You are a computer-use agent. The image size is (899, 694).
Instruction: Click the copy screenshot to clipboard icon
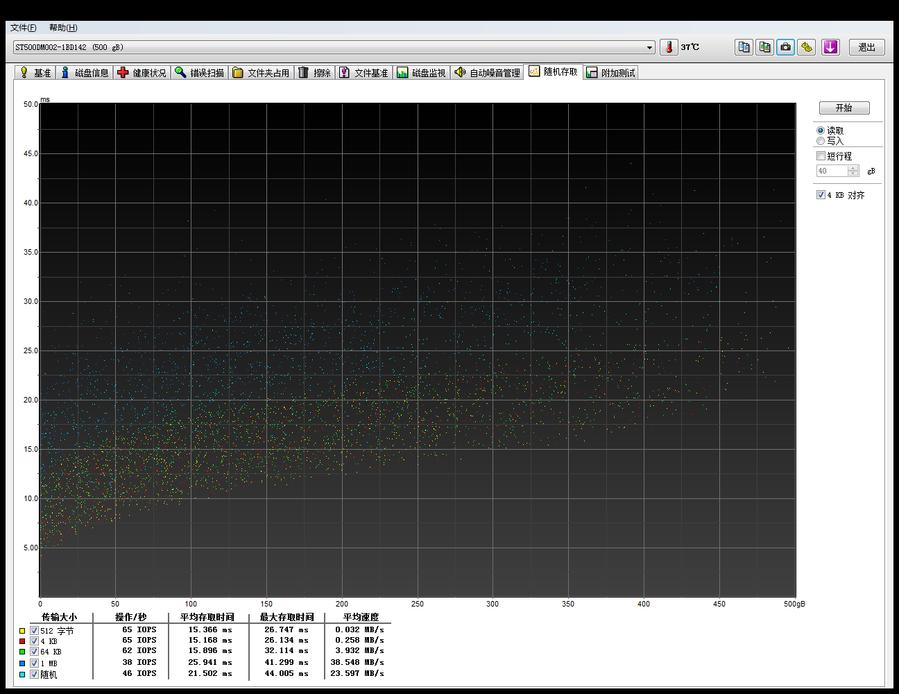point(765,47)
